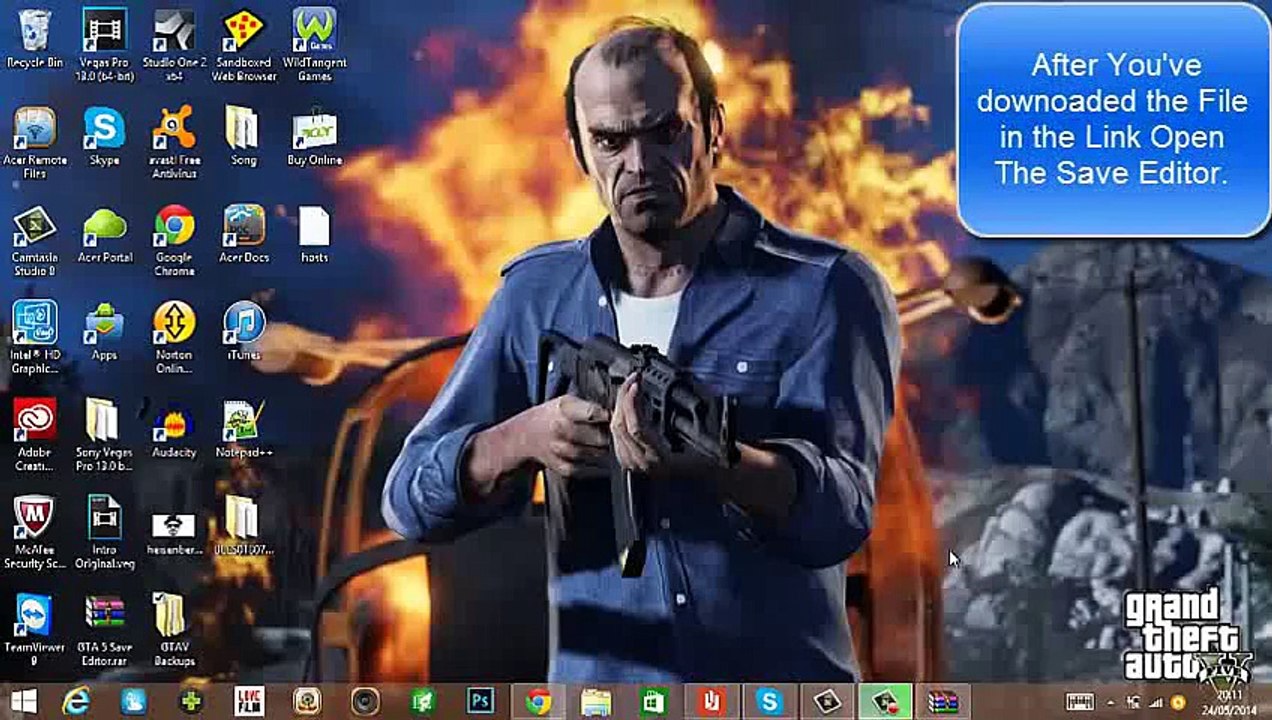This screenshot has height=720, width=1272.
Task: Launch Audacity from the desktop
Action: coord(174,429)
